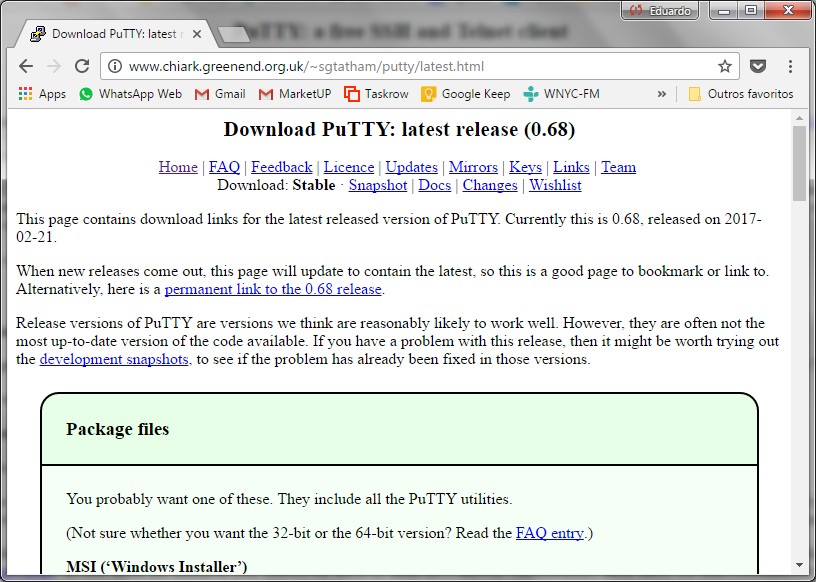The width and height of the screenshot is (816, 582).
Task: Click the page title Download PuTTY latest release
Action: coord(399,129)
